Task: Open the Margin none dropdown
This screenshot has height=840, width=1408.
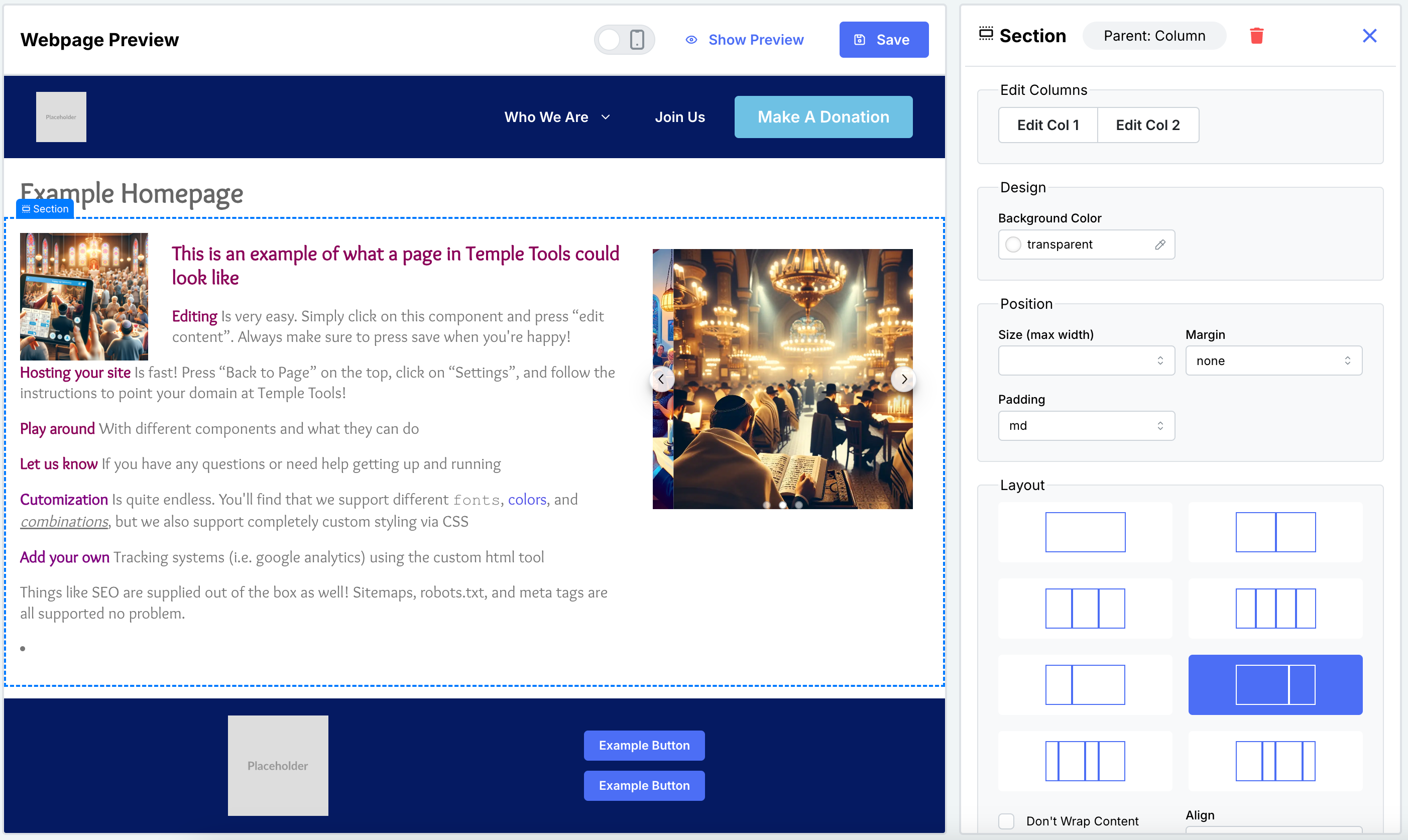Action: coord(1274,360)
